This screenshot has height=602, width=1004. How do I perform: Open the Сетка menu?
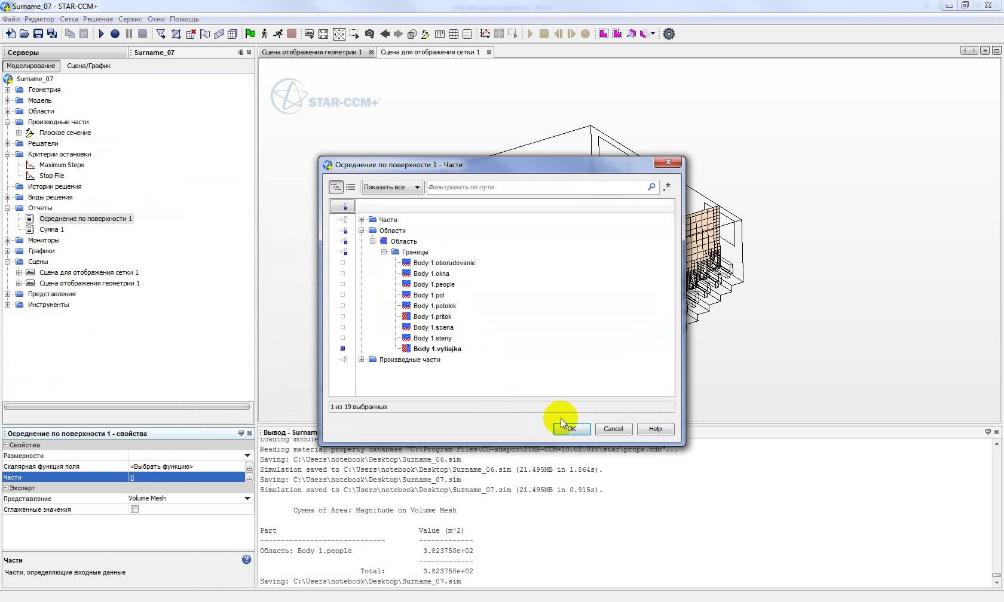69,19
